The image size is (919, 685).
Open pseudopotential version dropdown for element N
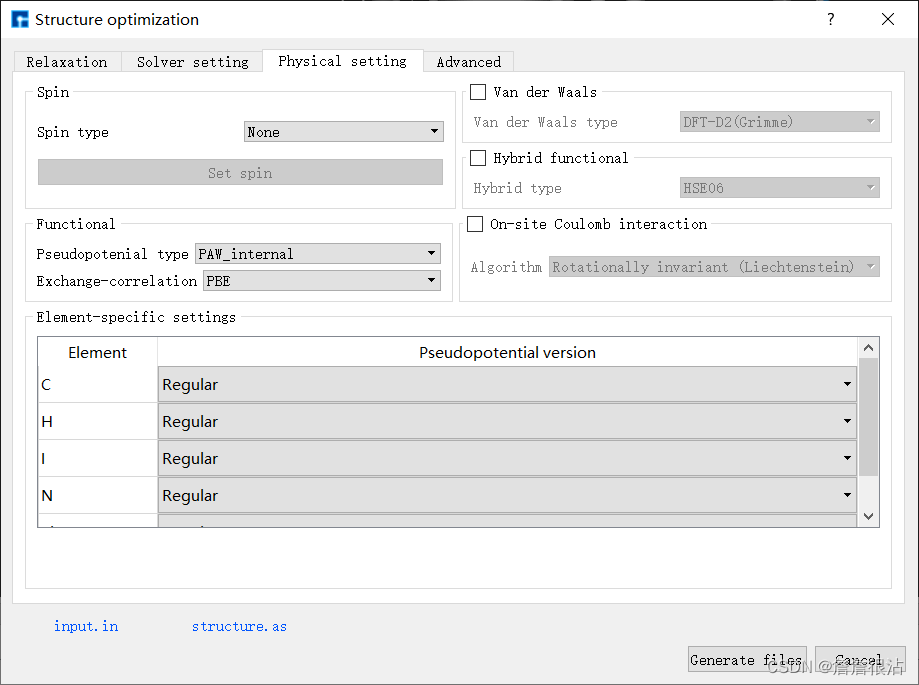(x=507, y=495)
